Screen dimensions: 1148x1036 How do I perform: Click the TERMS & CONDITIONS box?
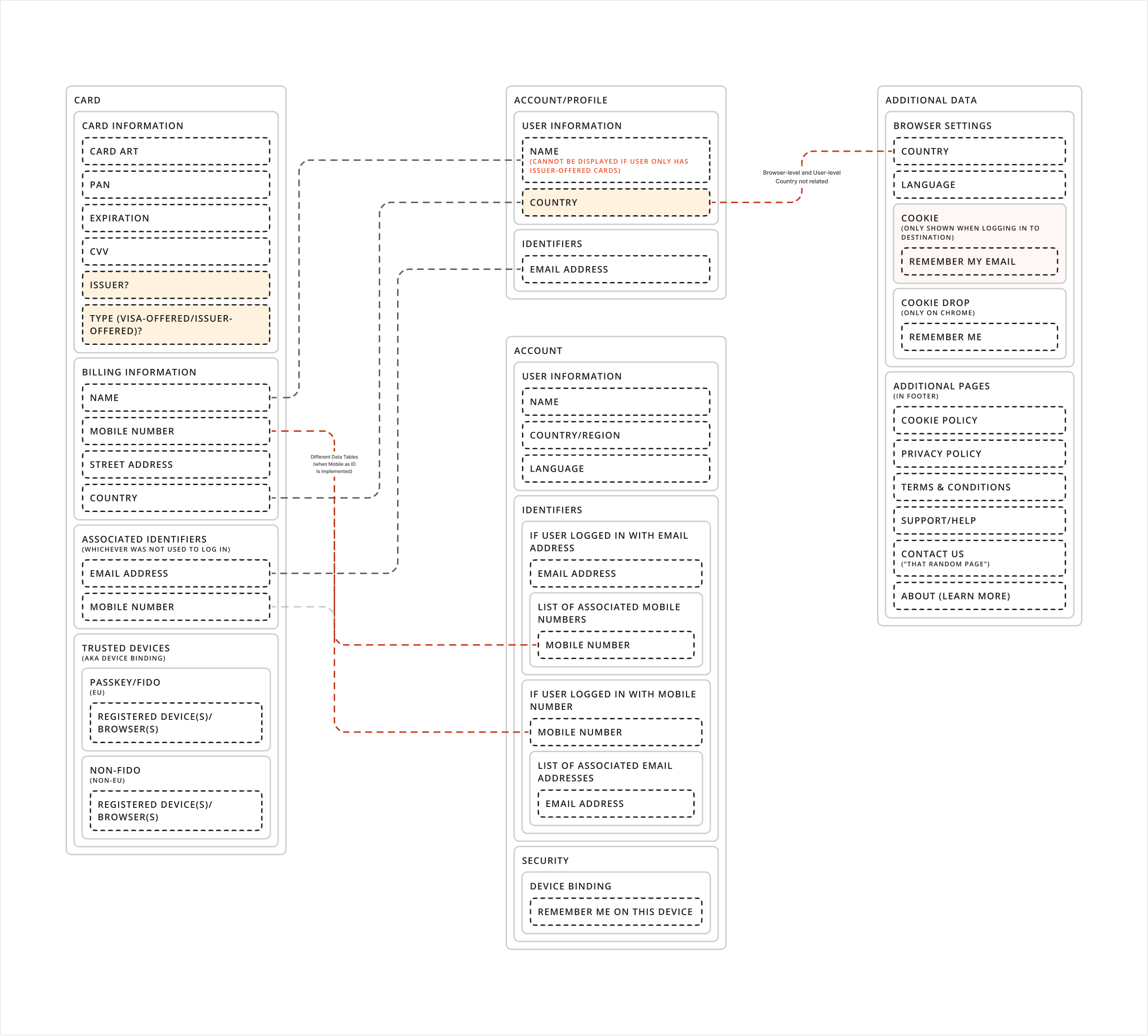(x=979, y=488)
